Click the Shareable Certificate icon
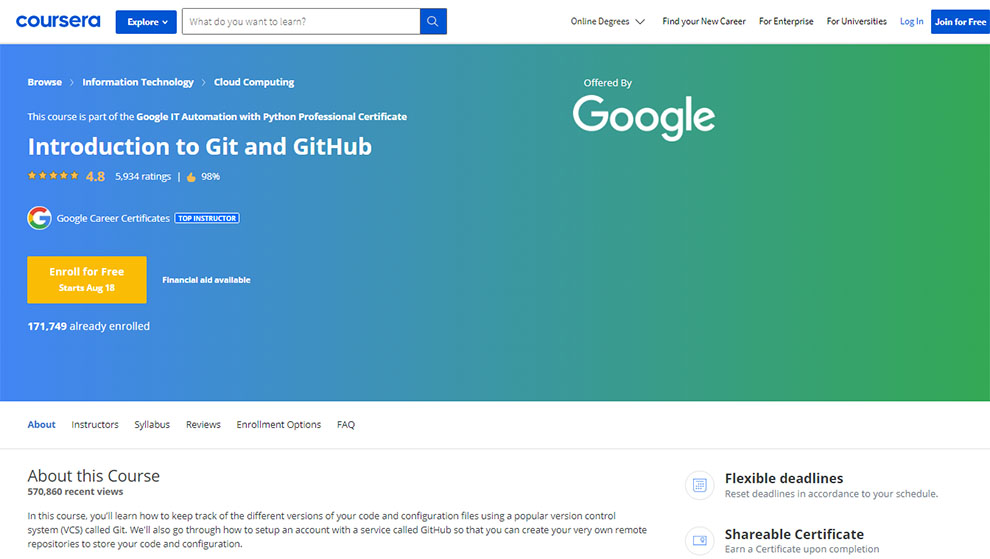 coord(700,541)
